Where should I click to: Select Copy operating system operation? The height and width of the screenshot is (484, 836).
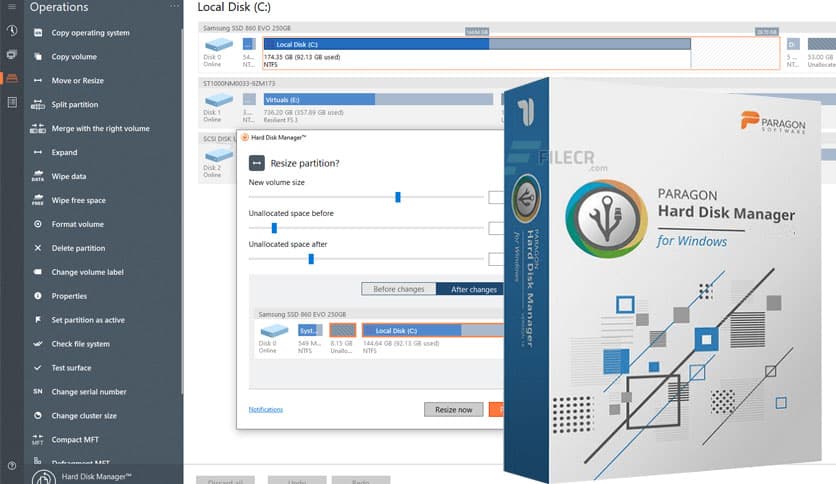pyautogui.click(x=90, y=33)
